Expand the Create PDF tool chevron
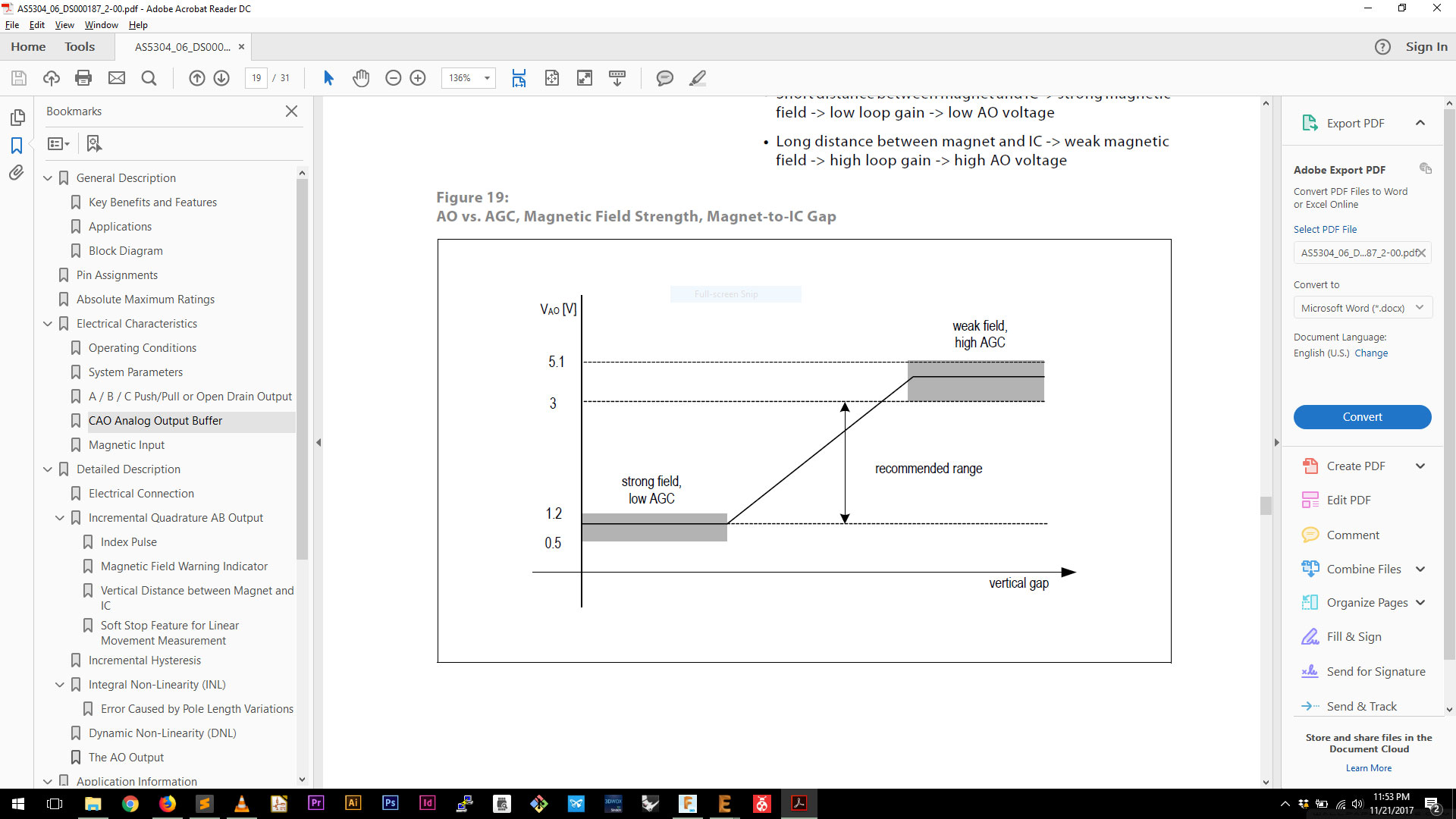This screenshot has width=1456, height=819. (1420, 466)
